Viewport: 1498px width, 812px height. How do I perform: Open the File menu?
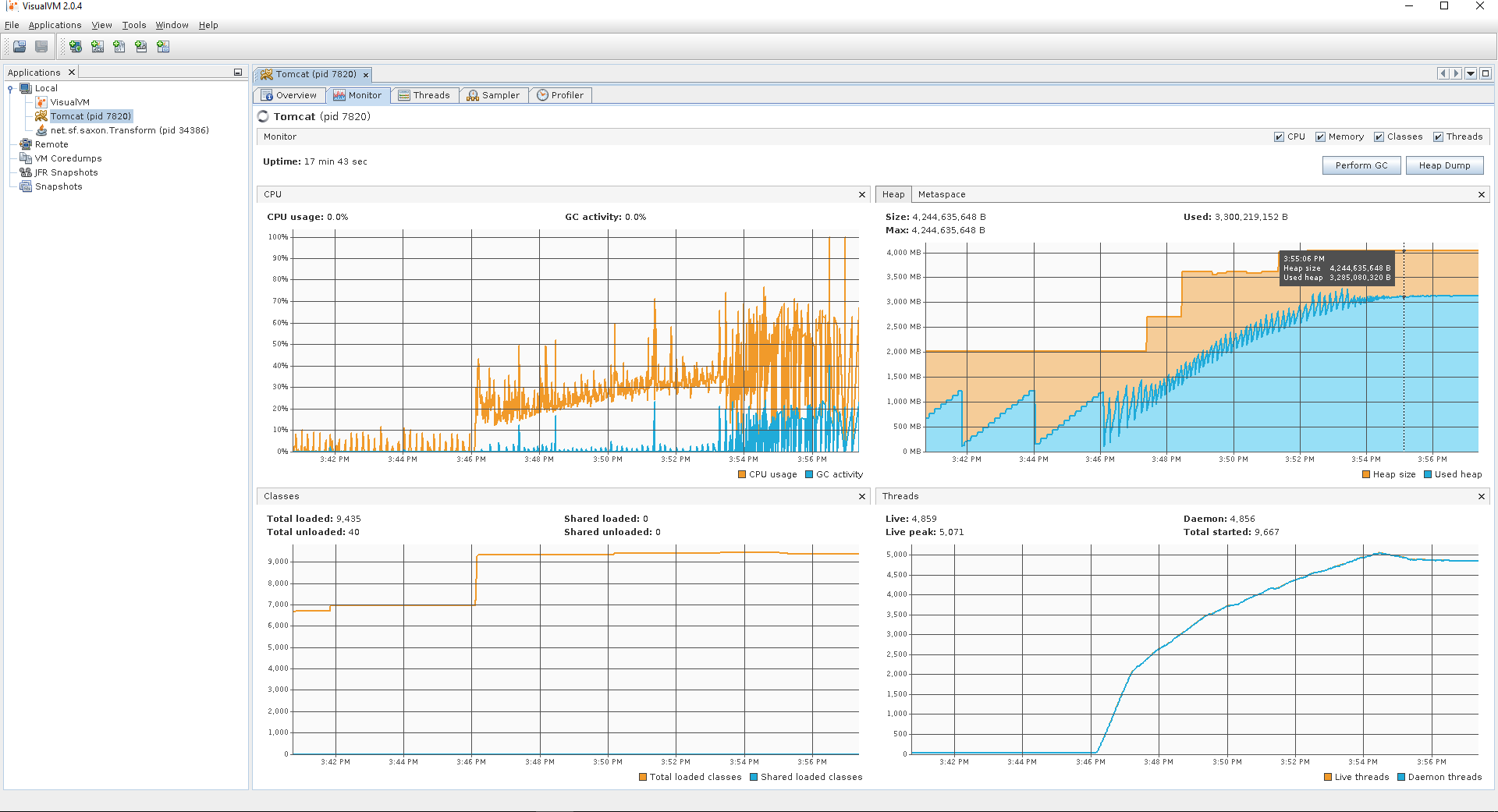tap(12, 25)
